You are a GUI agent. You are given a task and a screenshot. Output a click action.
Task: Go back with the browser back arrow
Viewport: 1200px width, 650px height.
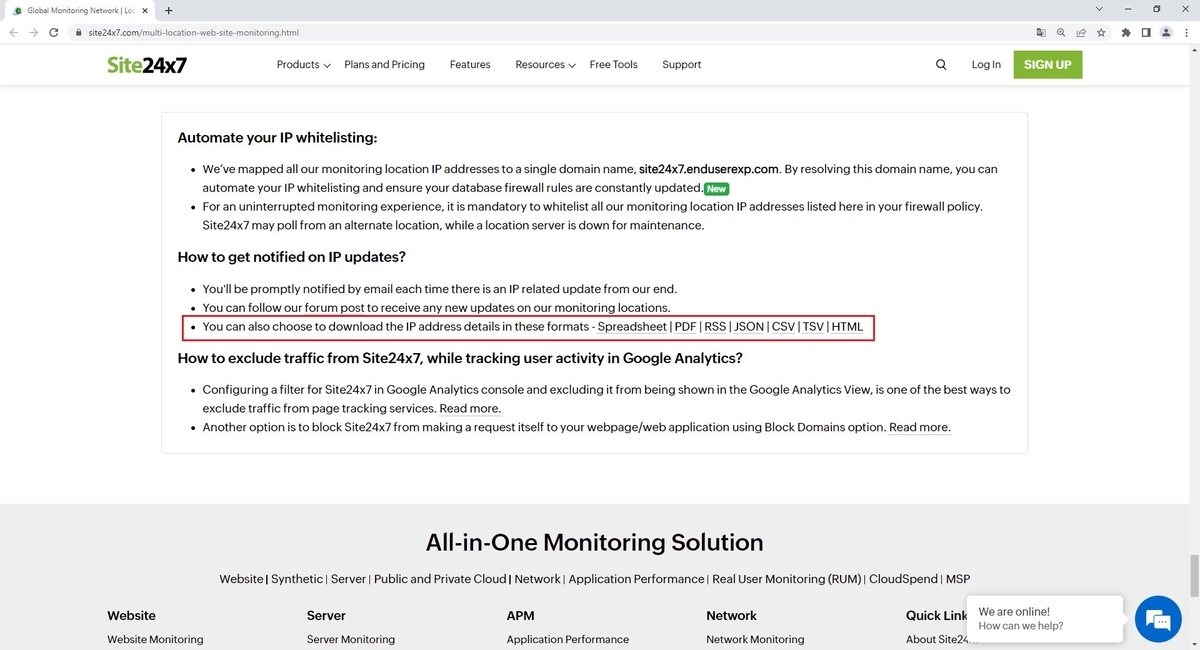pyautogui.click(x=14, y=32)
